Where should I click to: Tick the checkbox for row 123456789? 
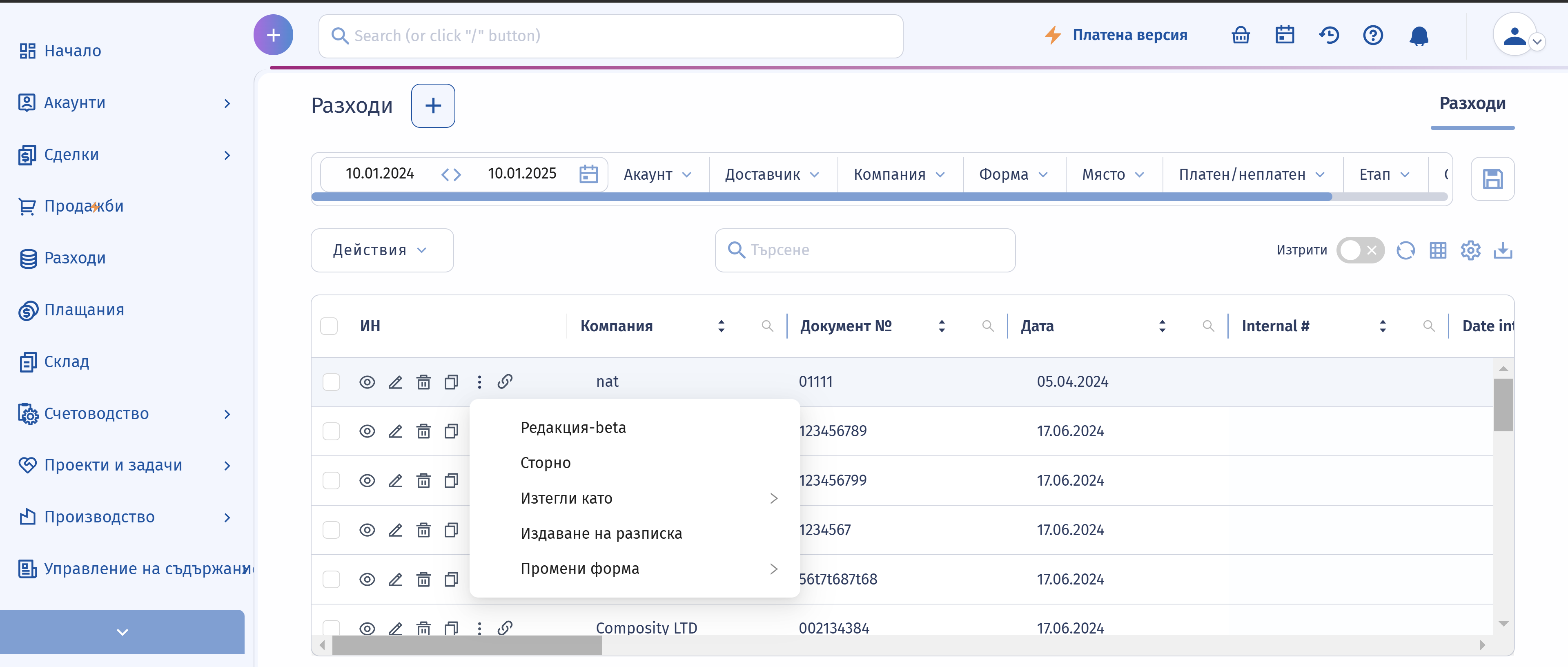331,431
